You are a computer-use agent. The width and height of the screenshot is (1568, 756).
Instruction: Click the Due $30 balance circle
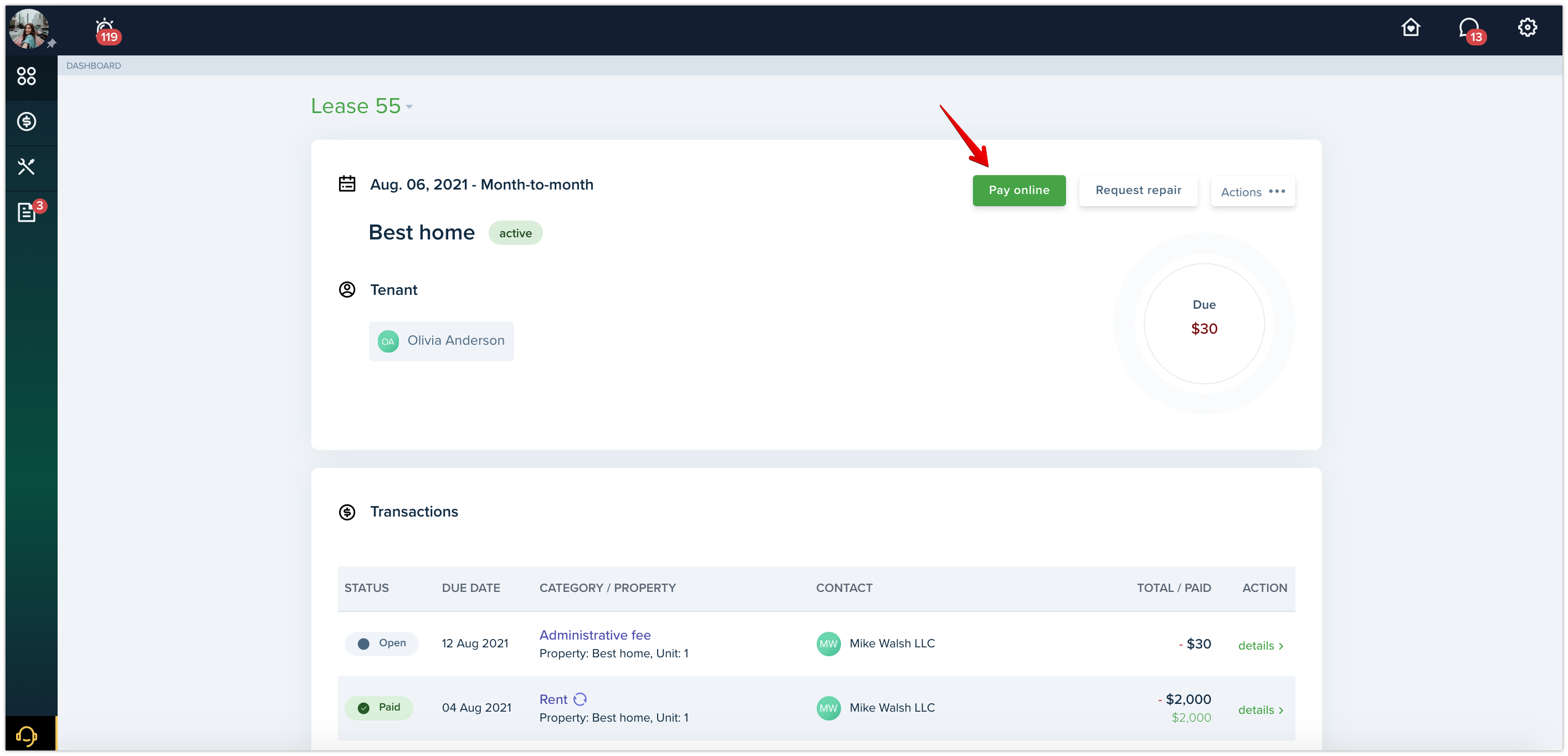click(x=1203, y=323)
